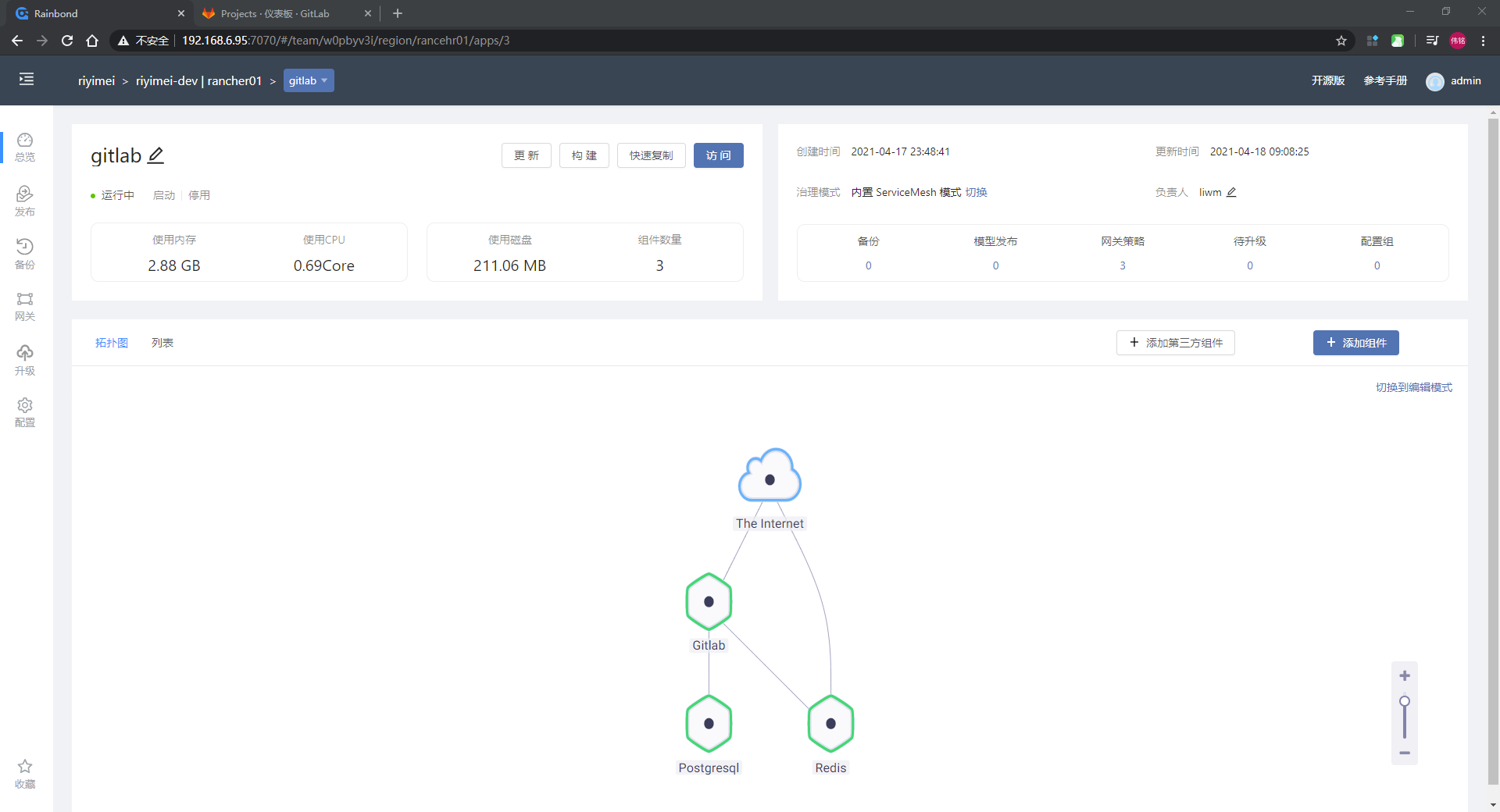Select the Gitlab hexagon node
This screenshot has height=812, width=1500.
(x=709, y=601)
